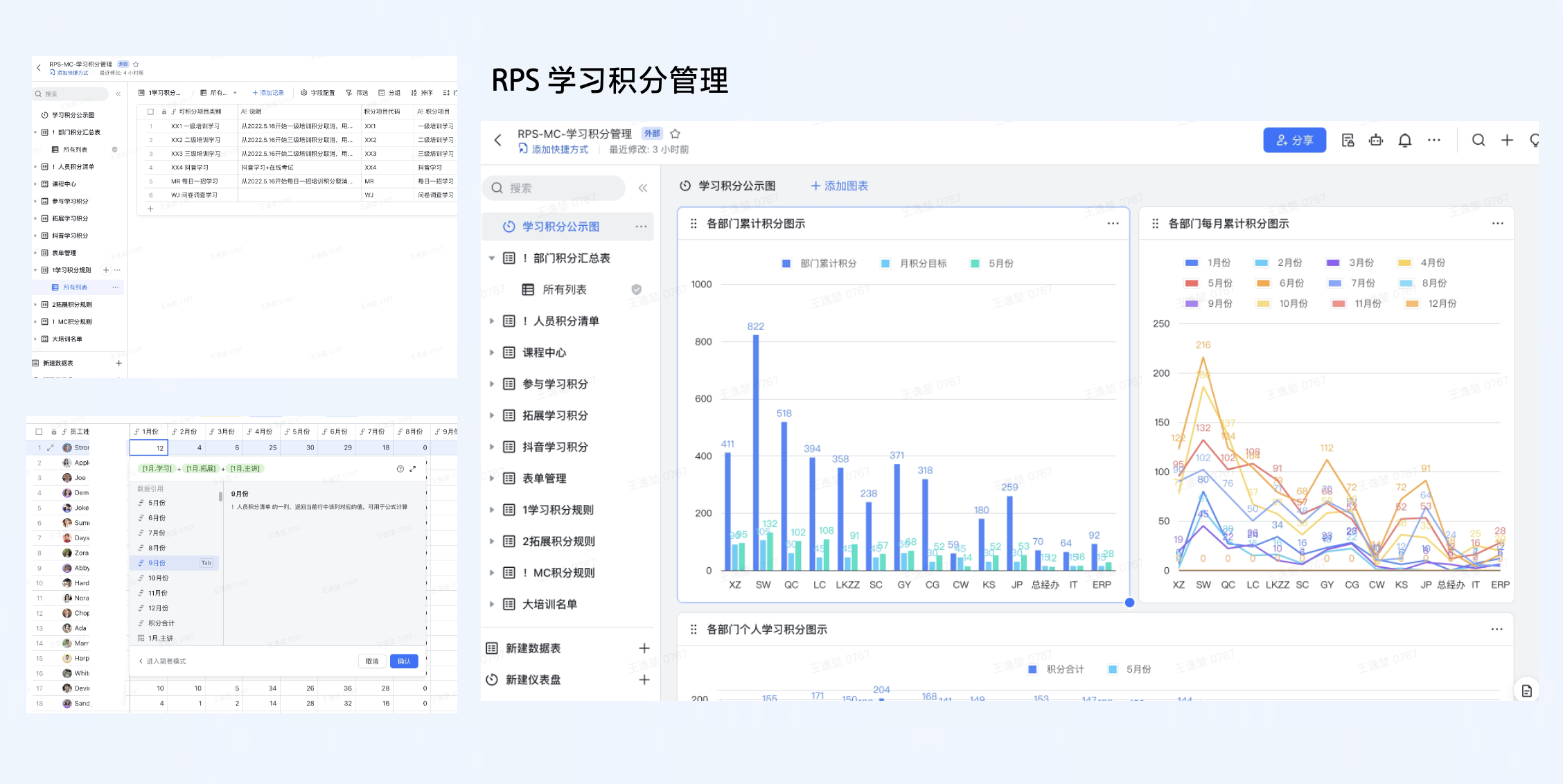Toggle the 部门累计积分 legend item

point(820,263)
